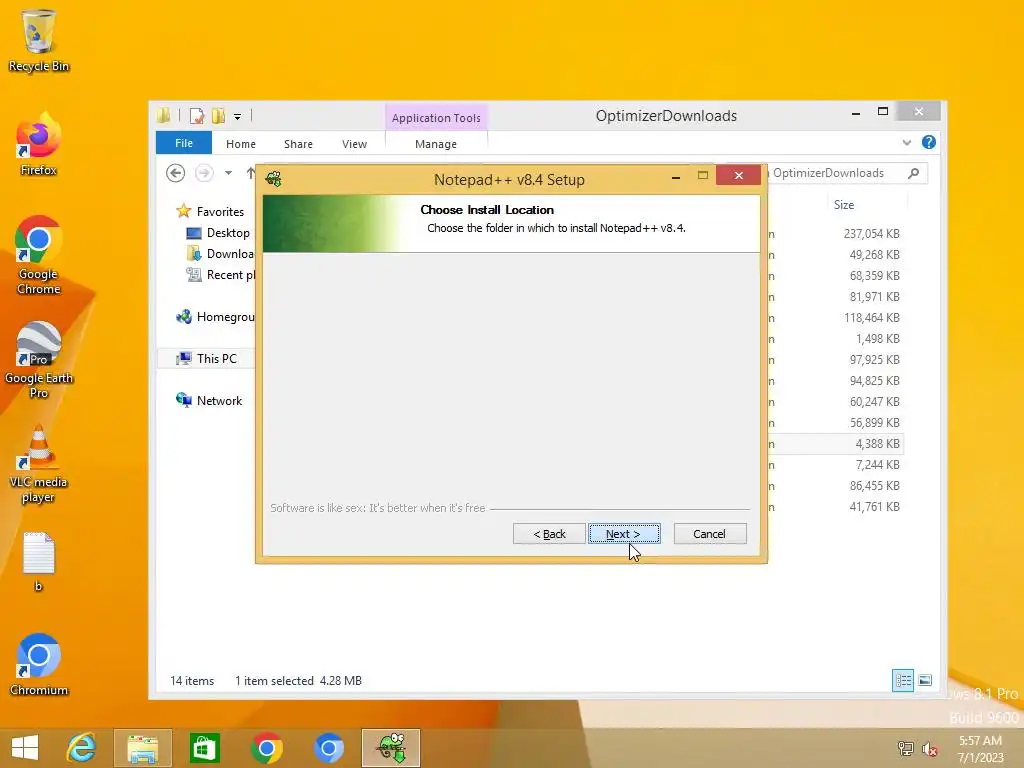
Task: Open the Customize Quick Access Toolbar dropdown
Action: [x=238, y=116]
